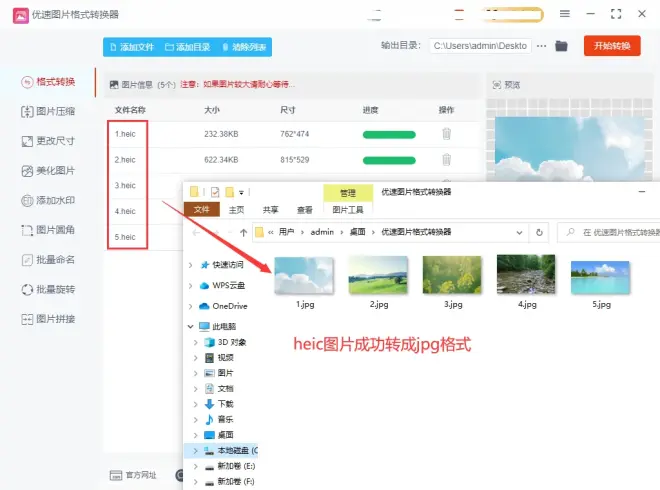Select 文档 in the navigation tree
Image resolution: width=660 pixels, height=490 pixels.
pos(219,389)
